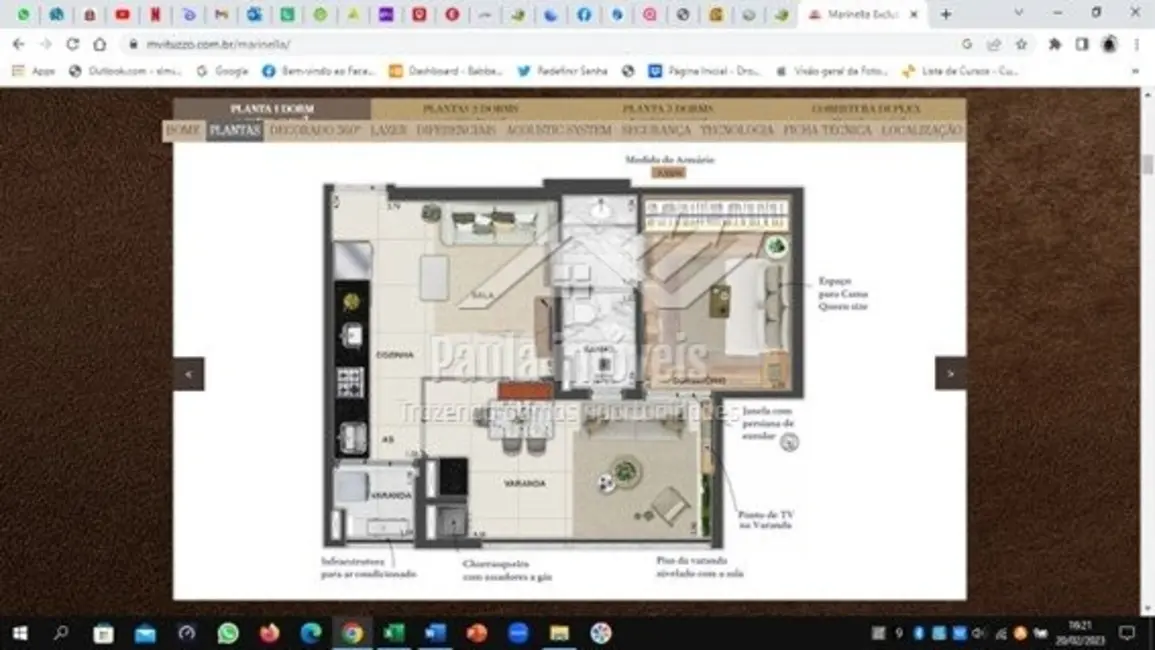Click the page vertical scrollbar thumb

[1147, 165]
